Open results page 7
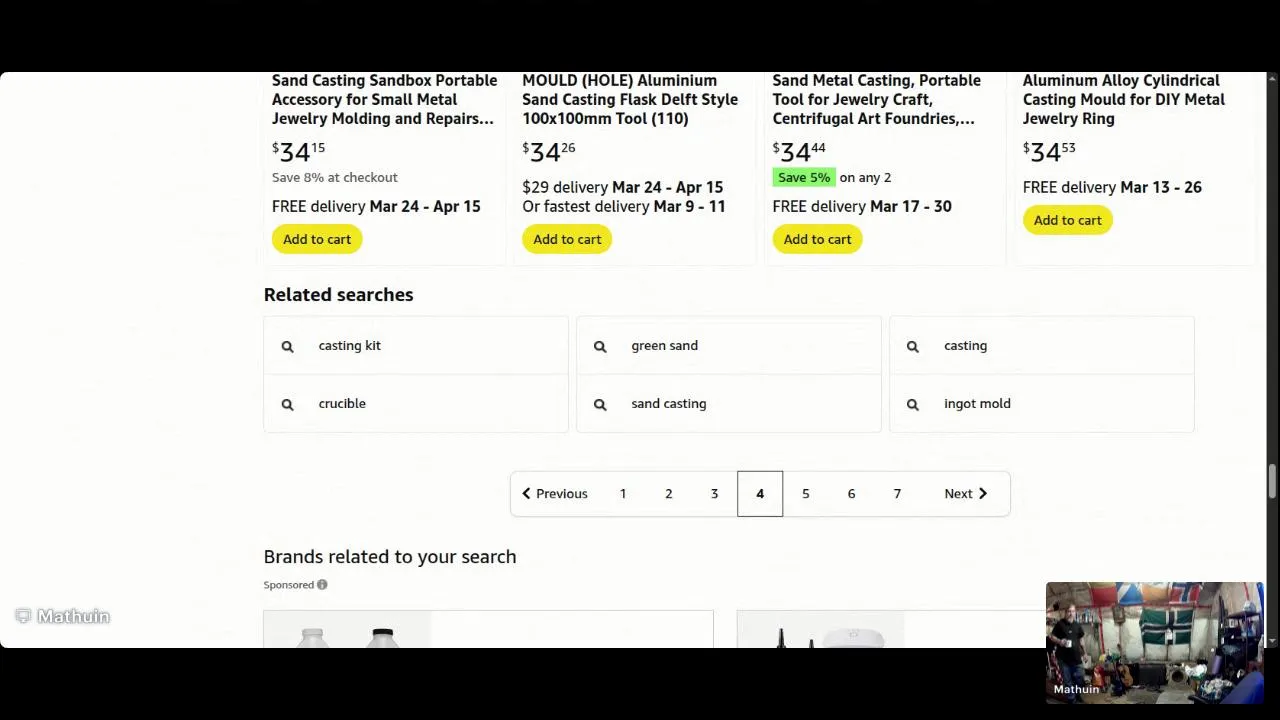Image resolution: width=1280 pixels, height=720 pixels. (x=897, y=494)
